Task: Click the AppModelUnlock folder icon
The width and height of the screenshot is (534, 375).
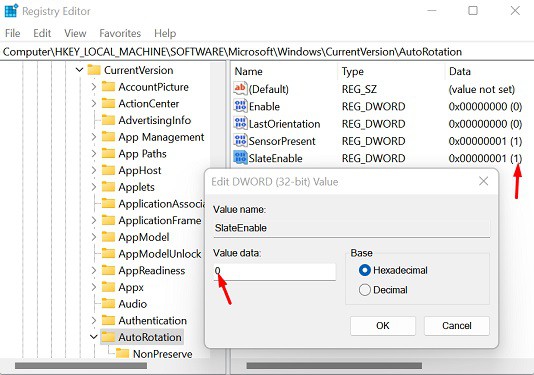Action: click(108, 253)
